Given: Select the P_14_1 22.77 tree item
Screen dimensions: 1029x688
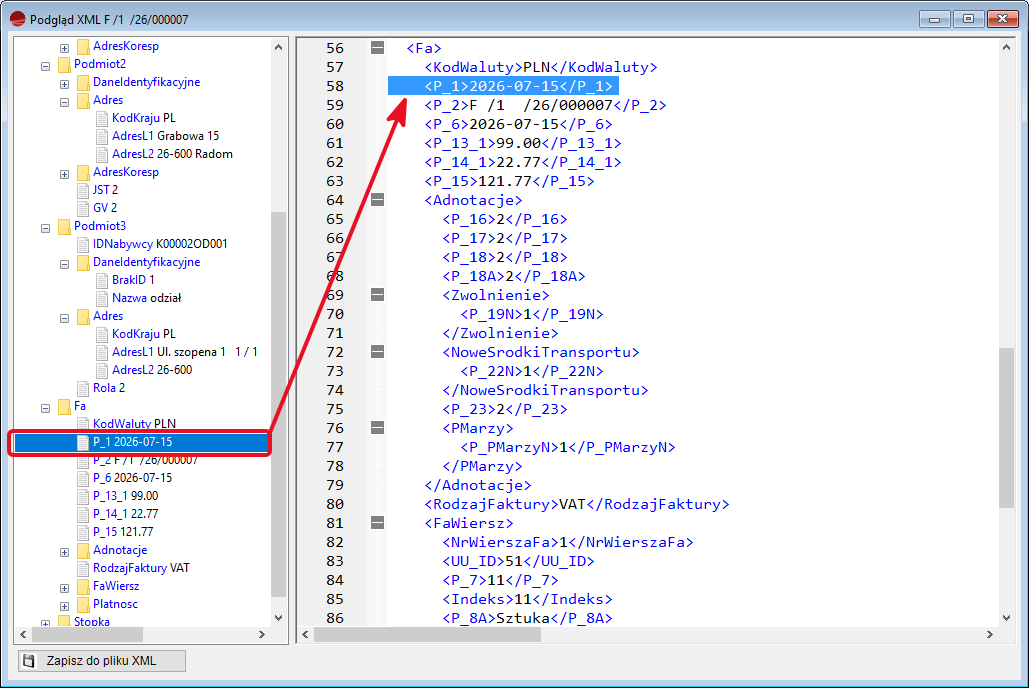Looking at the screenshot, I should coord(125,514).
